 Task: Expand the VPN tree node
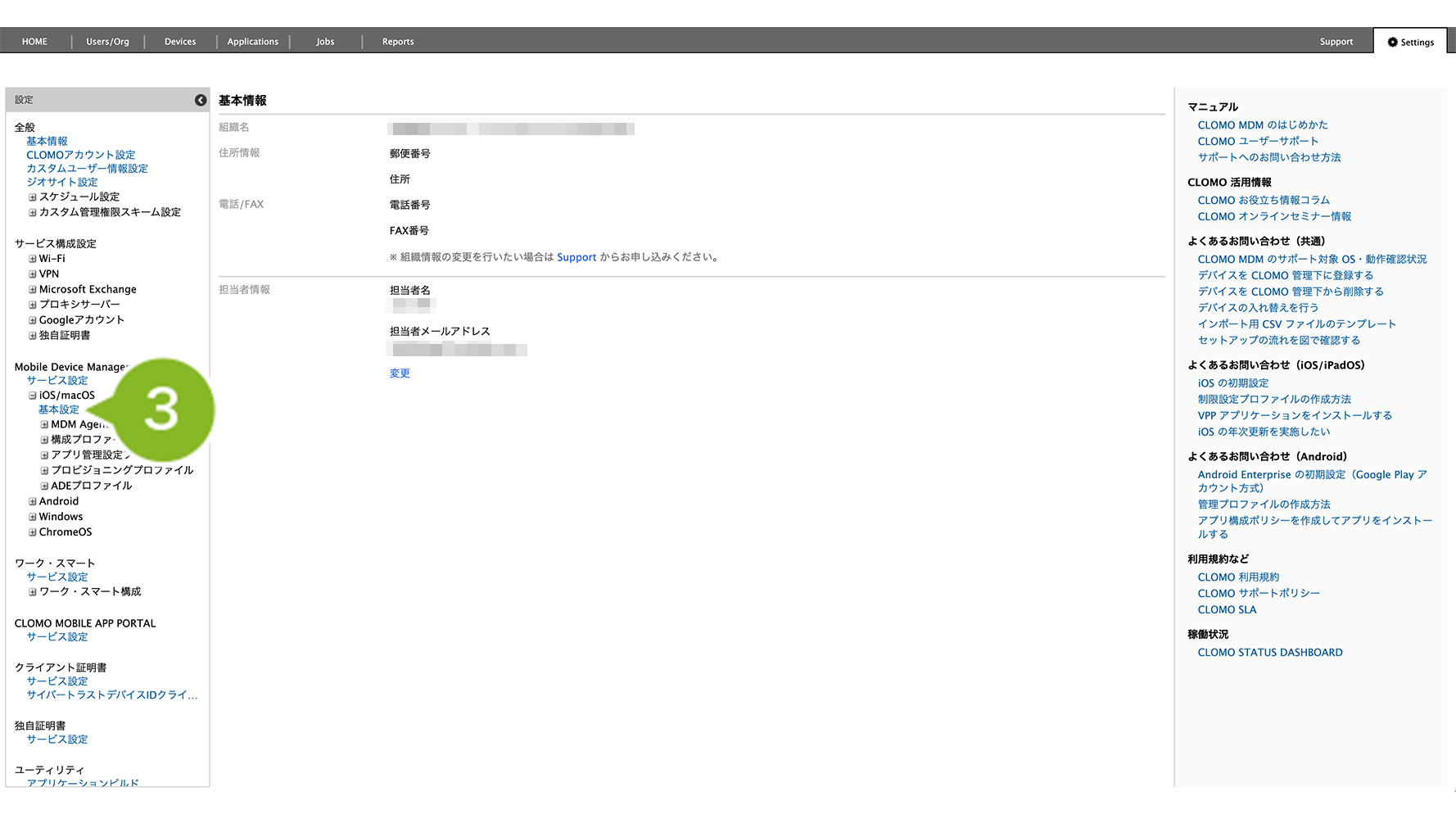tap(33, 274)
